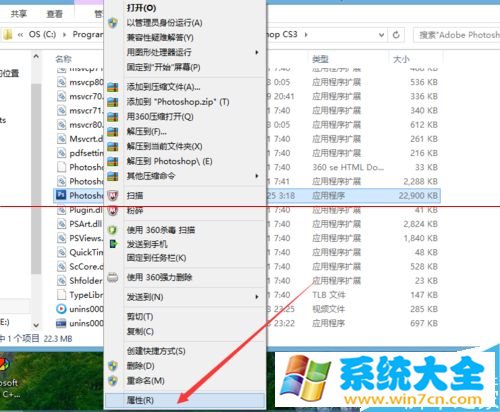The image size is (500, 412).
Task: Click OS (C:) in address breadcrumb
Action: click(42, 34)
